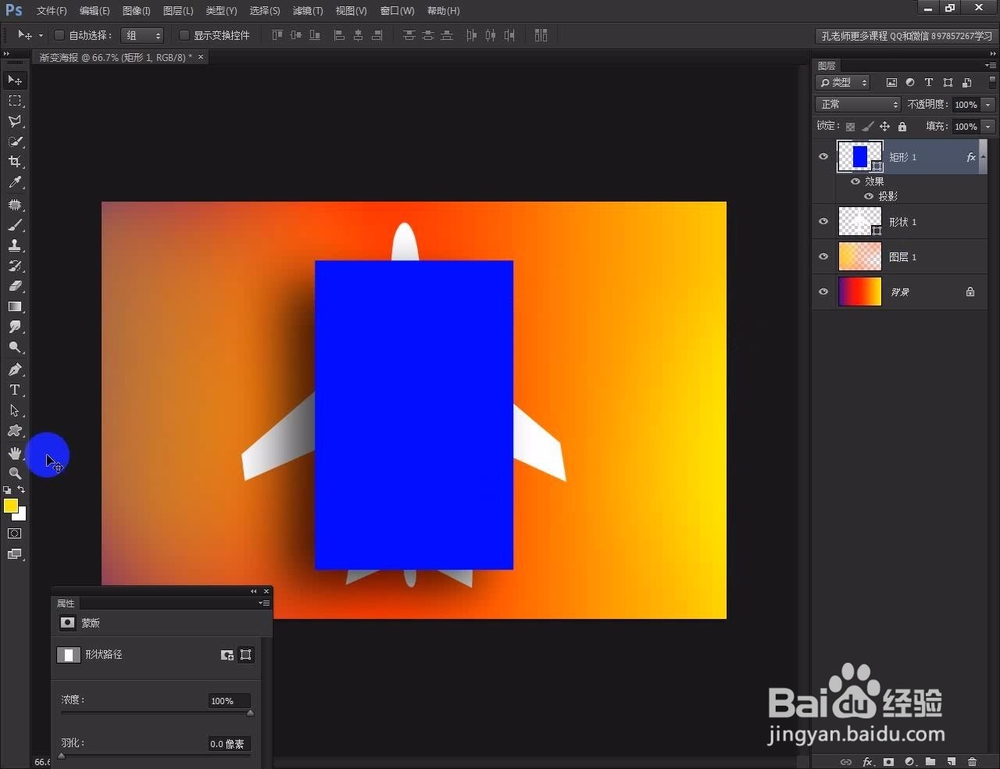Image resolution: width=1000 pixels, height=769 pixels.
Task: Click the 蒙版 mask icon in Properties
Action: click(x=67, y=623)
